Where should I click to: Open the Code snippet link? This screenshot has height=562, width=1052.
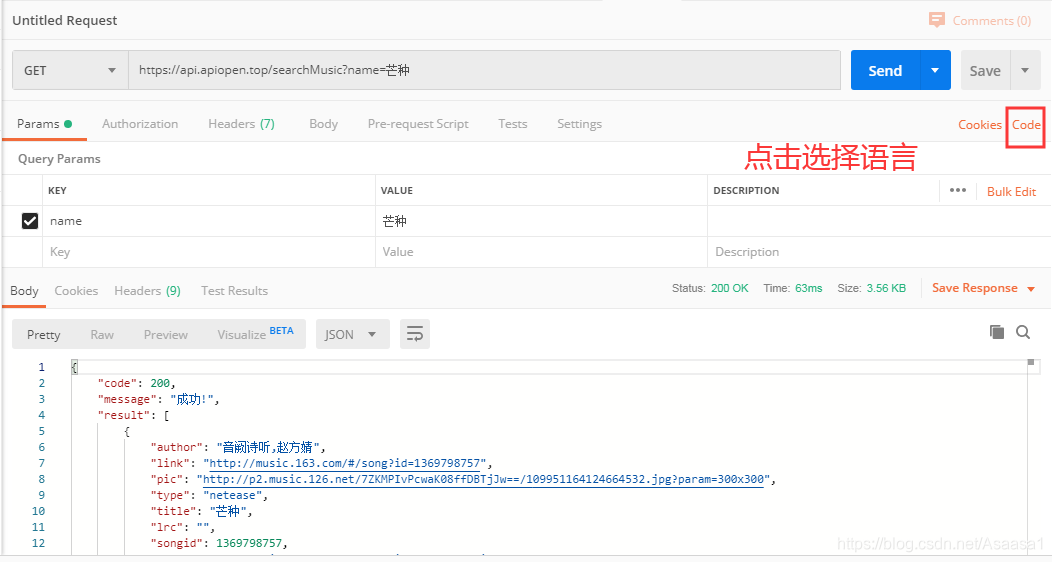click(x=1027, y=125)
